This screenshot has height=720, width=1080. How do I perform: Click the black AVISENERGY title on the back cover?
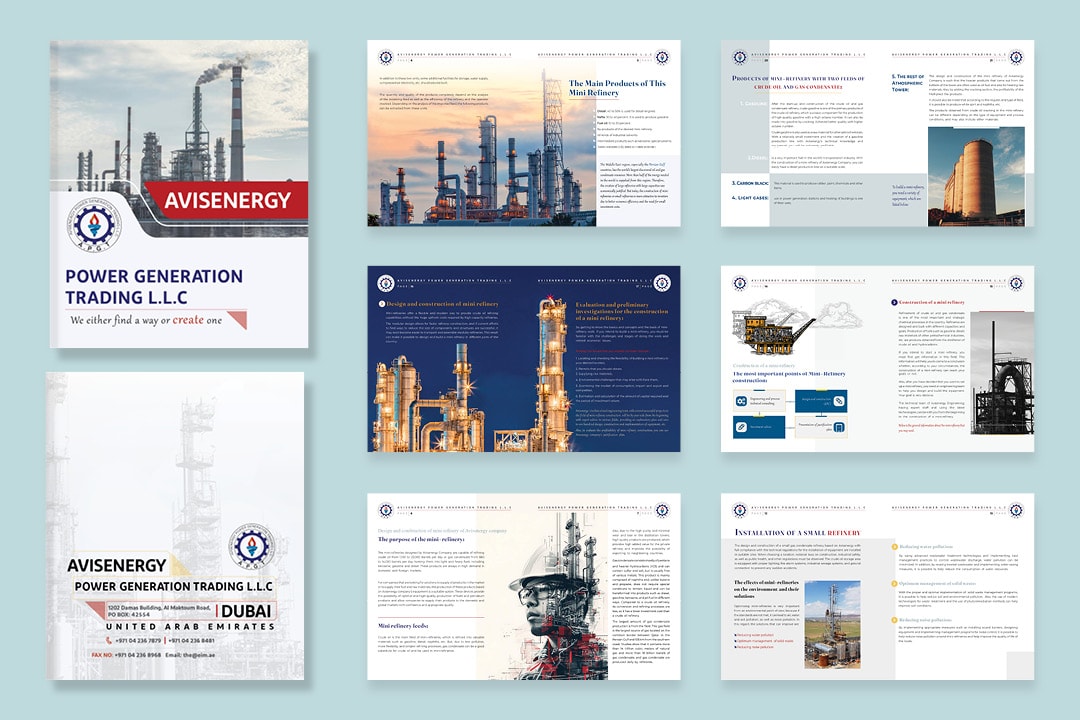tap(117, 566)
